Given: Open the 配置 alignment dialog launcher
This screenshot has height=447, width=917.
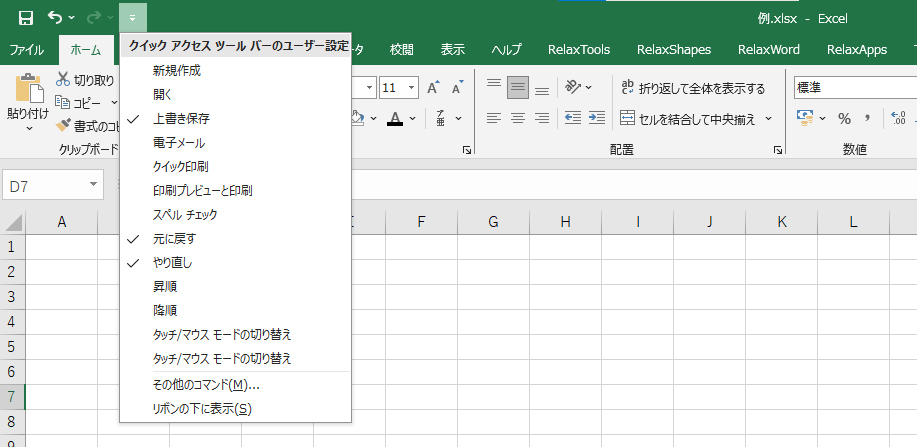Looking at the screenshot, I should pyautogui.click(x=778, y=150).
